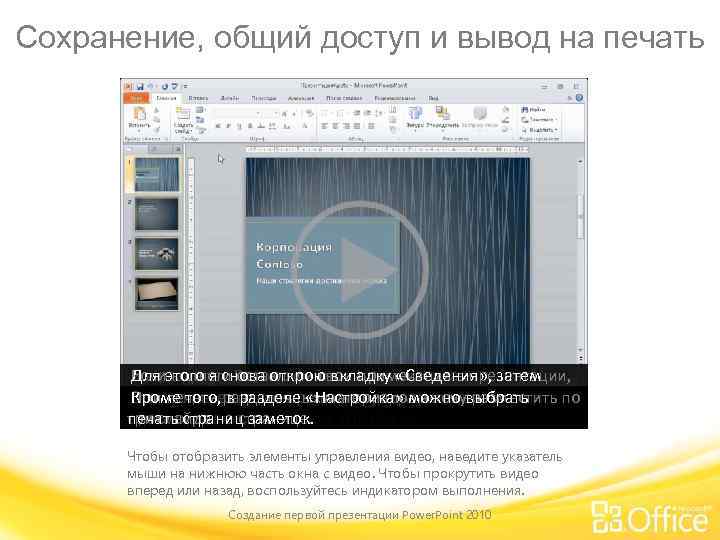Click the Center paragraph alignment icon
The width and height of the screenshot is (720, 540).
pyautogui.click(x=335, y=126)
